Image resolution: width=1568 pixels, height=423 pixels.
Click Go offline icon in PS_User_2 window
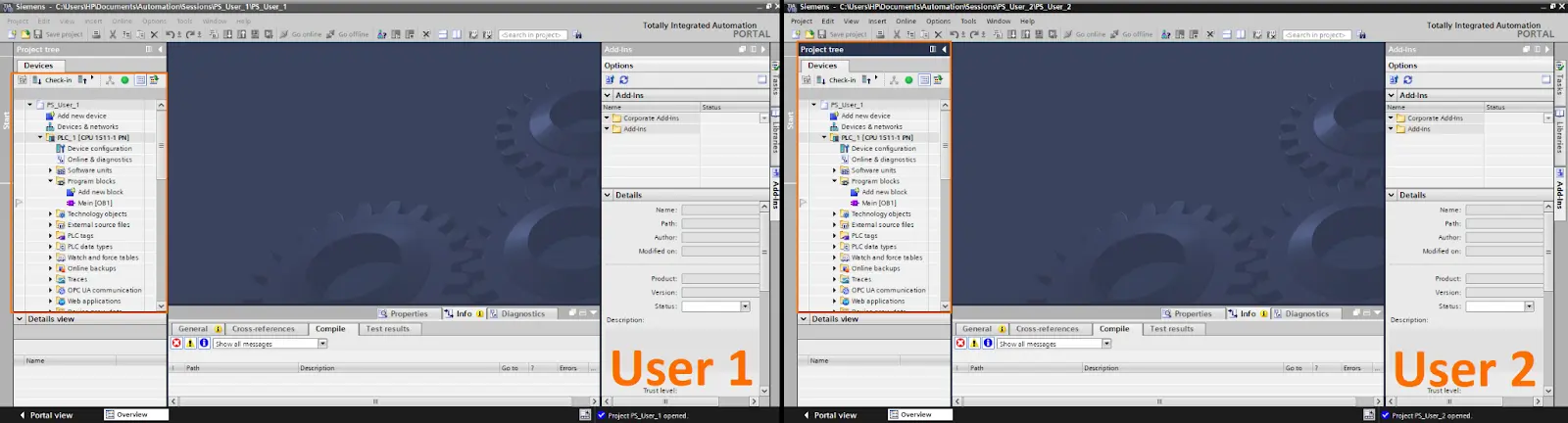pos(1115,34)
